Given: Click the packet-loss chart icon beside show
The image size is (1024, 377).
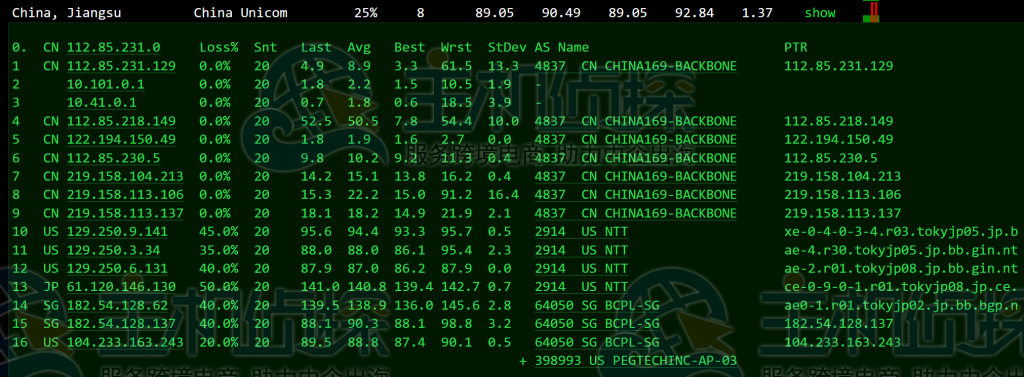Looking at the screenshot, I should [871, 12].
